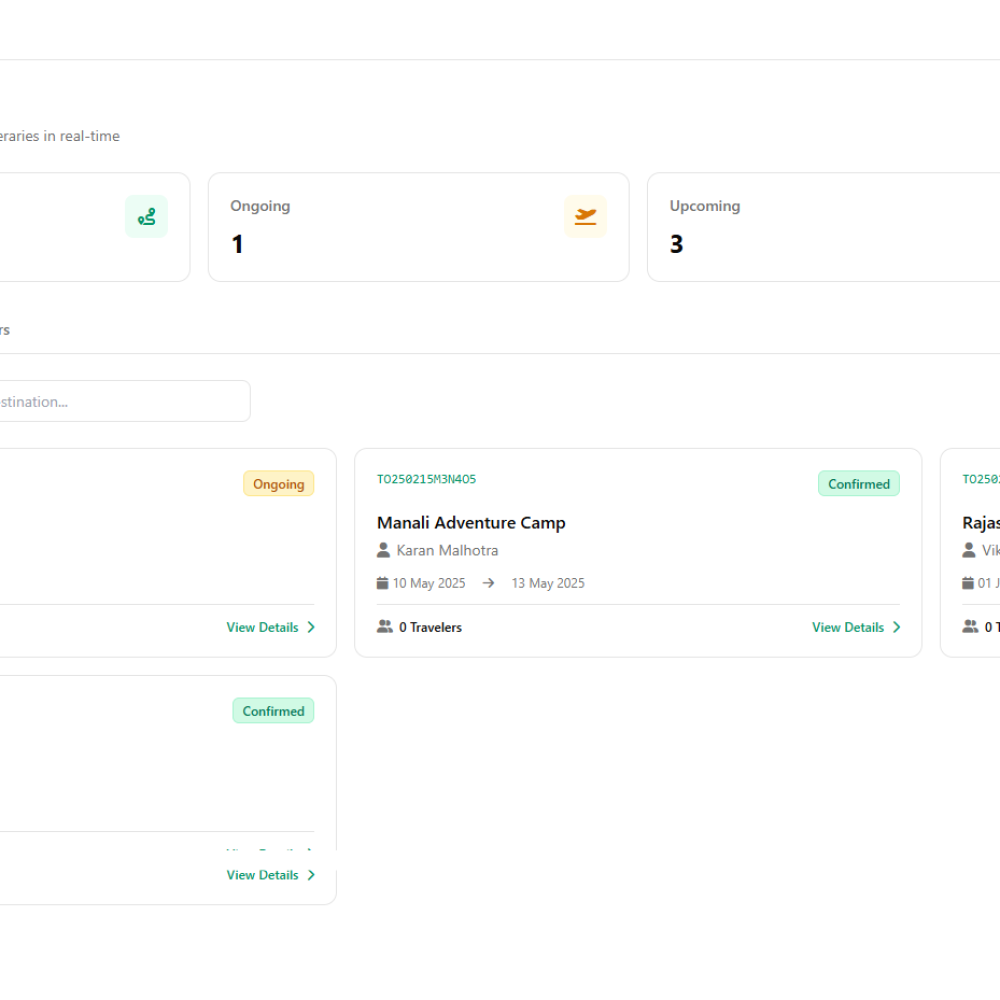
Task: Click the subtitle text ending "in real-time"
Action: [60, 136]
